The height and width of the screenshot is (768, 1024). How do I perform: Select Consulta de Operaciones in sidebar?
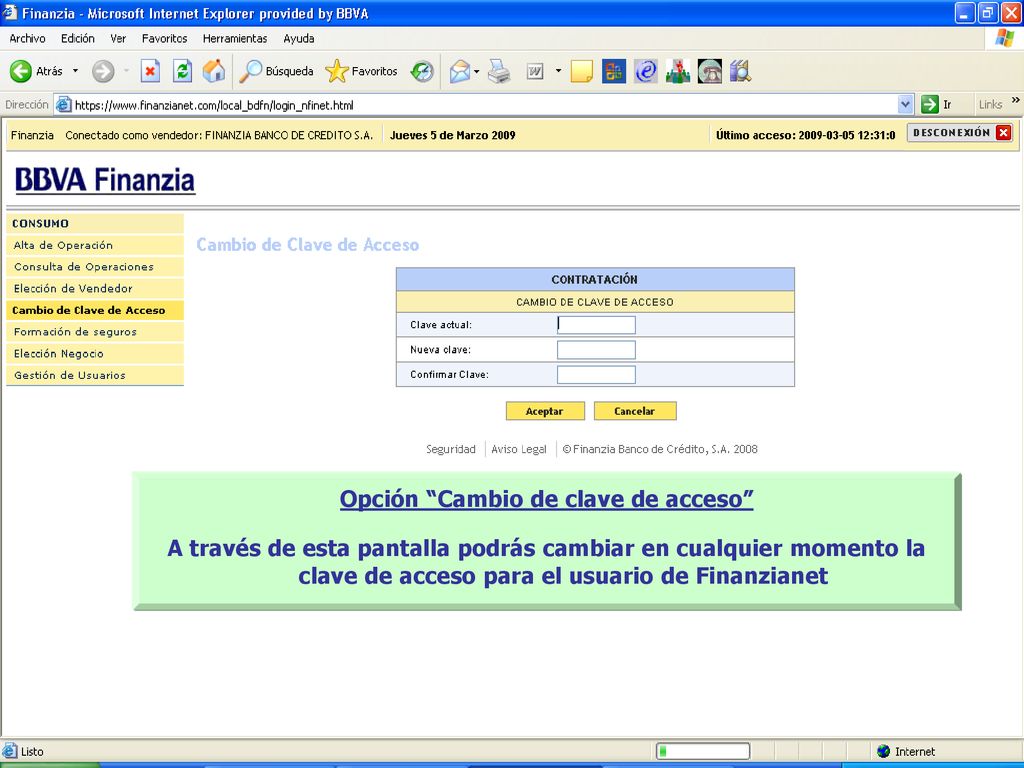pyautogui.click(x=95, y=267)
